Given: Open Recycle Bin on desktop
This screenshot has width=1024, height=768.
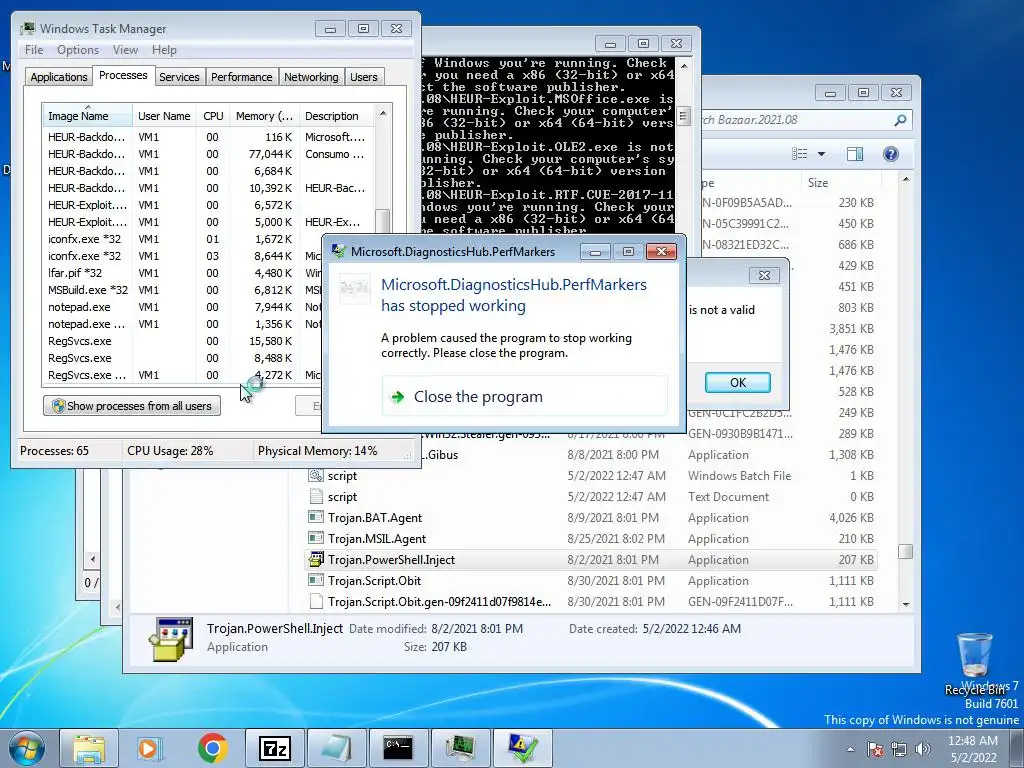Looking at the screenshot, I should (x=974, y=663).
